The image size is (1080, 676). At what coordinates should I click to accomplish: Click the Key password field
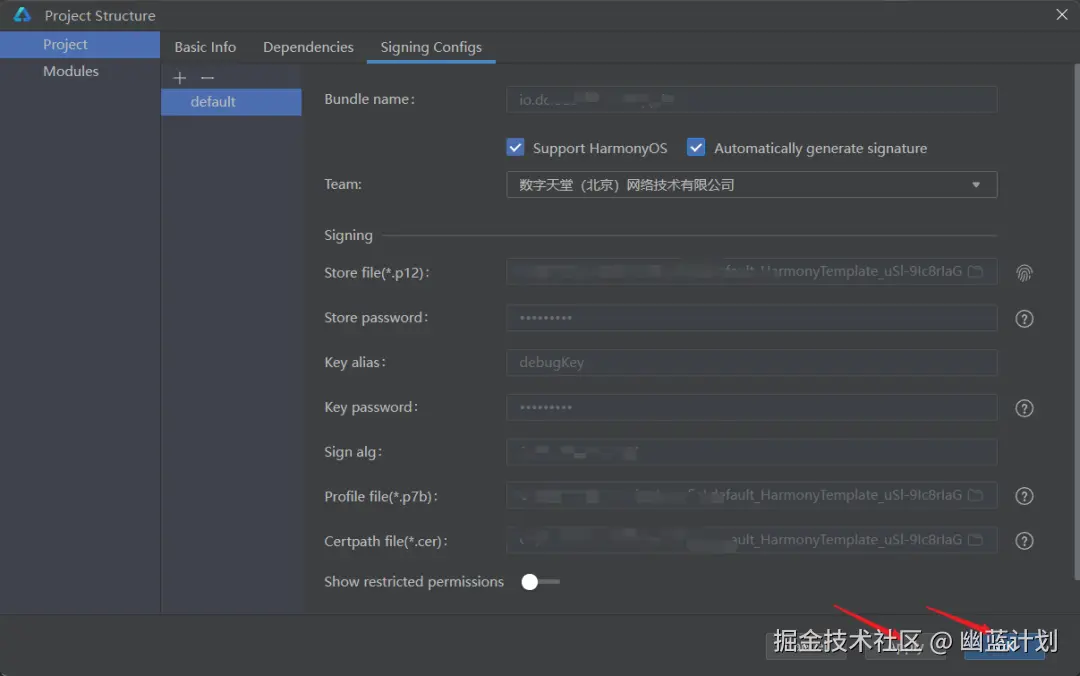point(751,407)
